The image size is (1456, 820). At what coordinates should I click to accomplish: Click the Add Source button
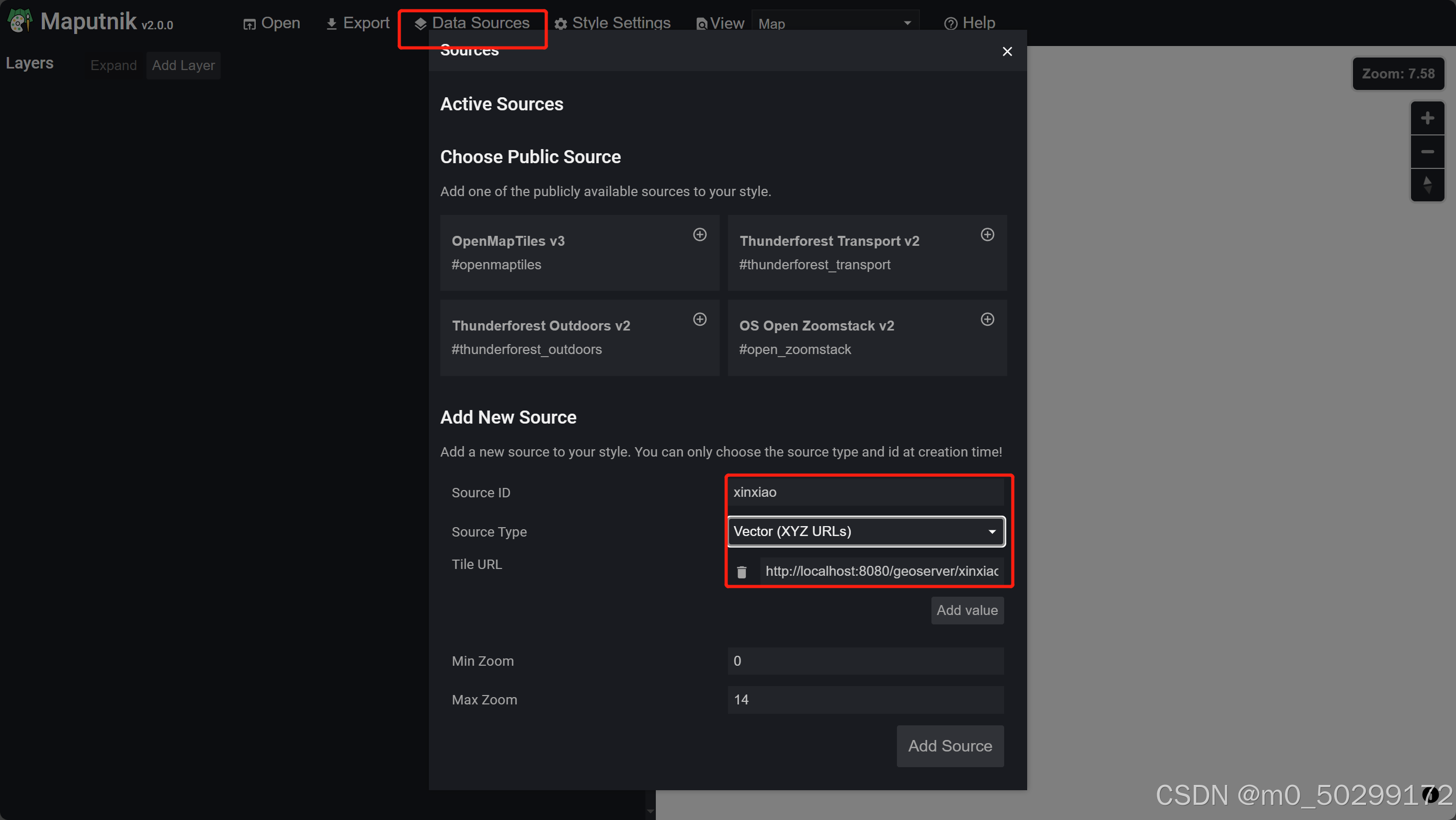coord(950,745)
